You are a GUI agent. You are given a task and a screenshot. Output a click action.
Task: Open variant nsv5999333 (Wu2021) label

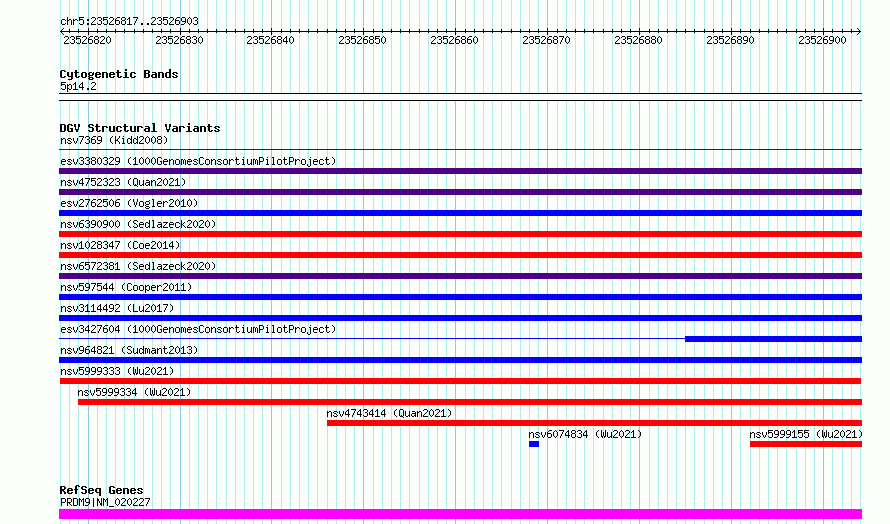click(117, 371)
